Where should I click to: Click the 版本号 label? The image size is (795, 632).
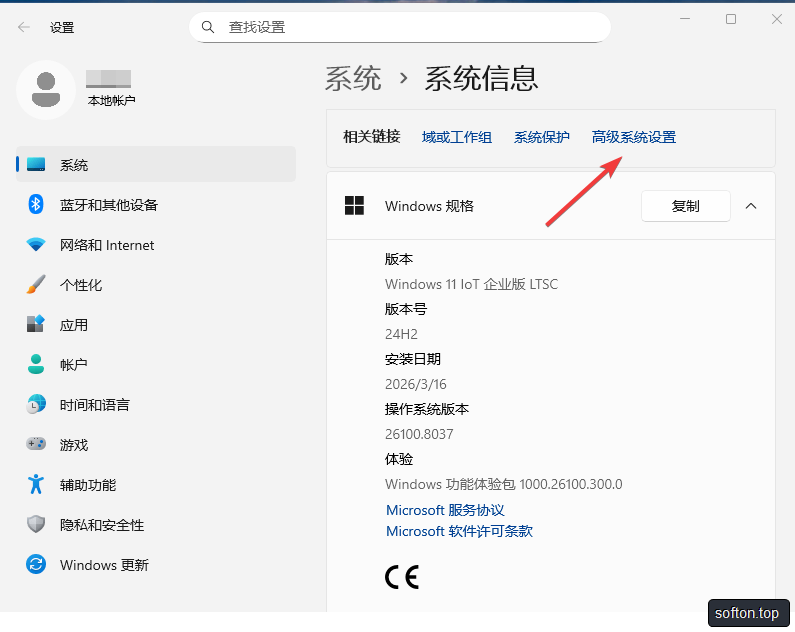[x=406, y=309]
